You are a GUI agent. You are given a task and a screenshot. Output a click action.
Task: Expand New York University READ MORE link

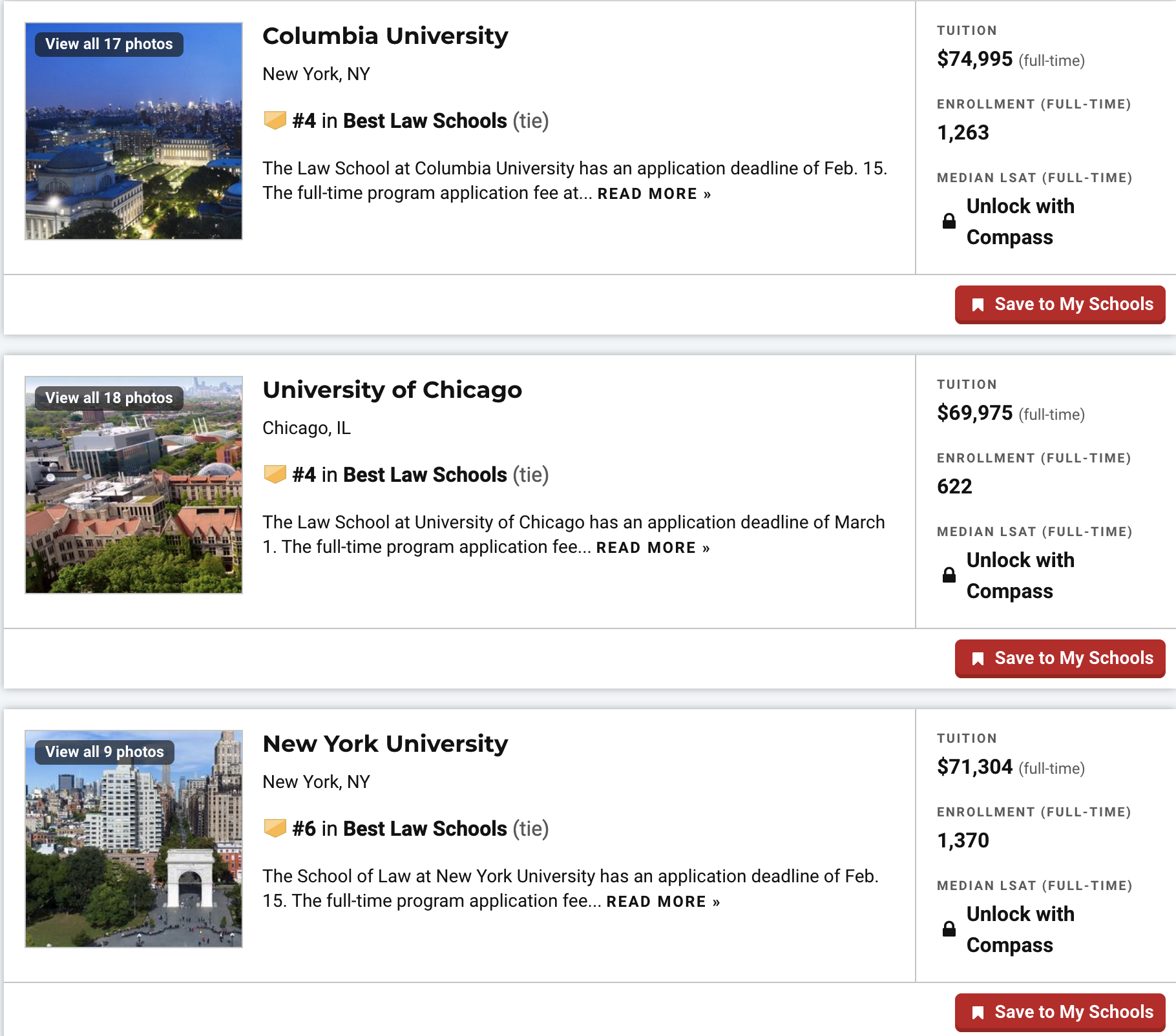[662, 902]
